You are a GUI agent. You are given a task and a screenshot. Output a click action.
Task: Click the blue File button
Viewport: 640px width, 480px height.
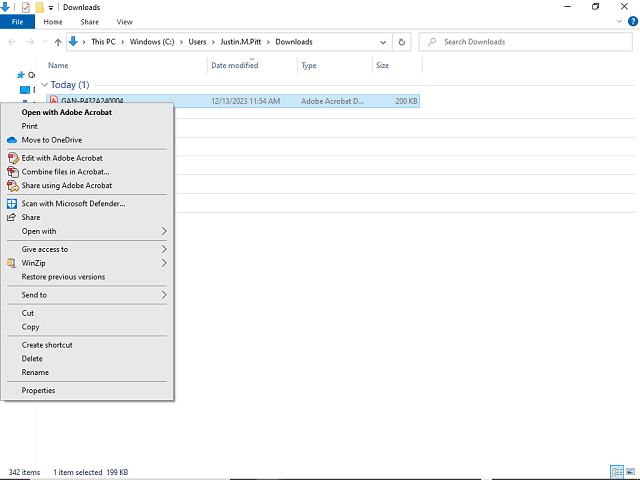[17, 21]
